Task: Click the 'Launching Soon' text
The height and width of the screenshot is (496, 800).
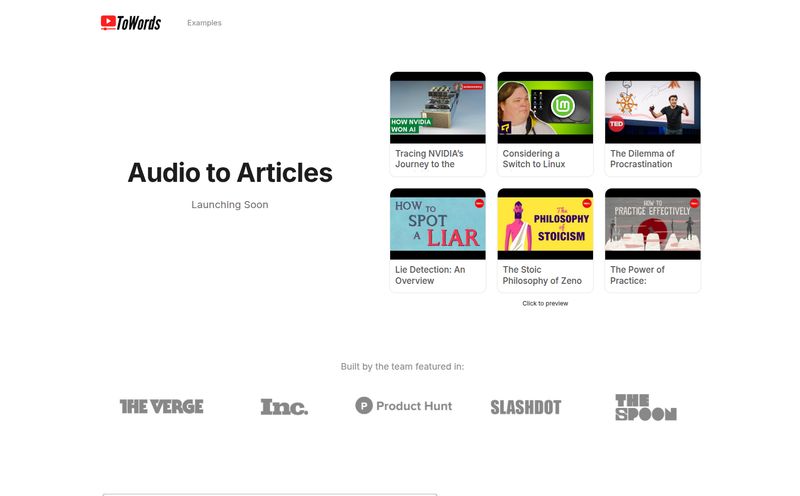Action: click(230, 205)
